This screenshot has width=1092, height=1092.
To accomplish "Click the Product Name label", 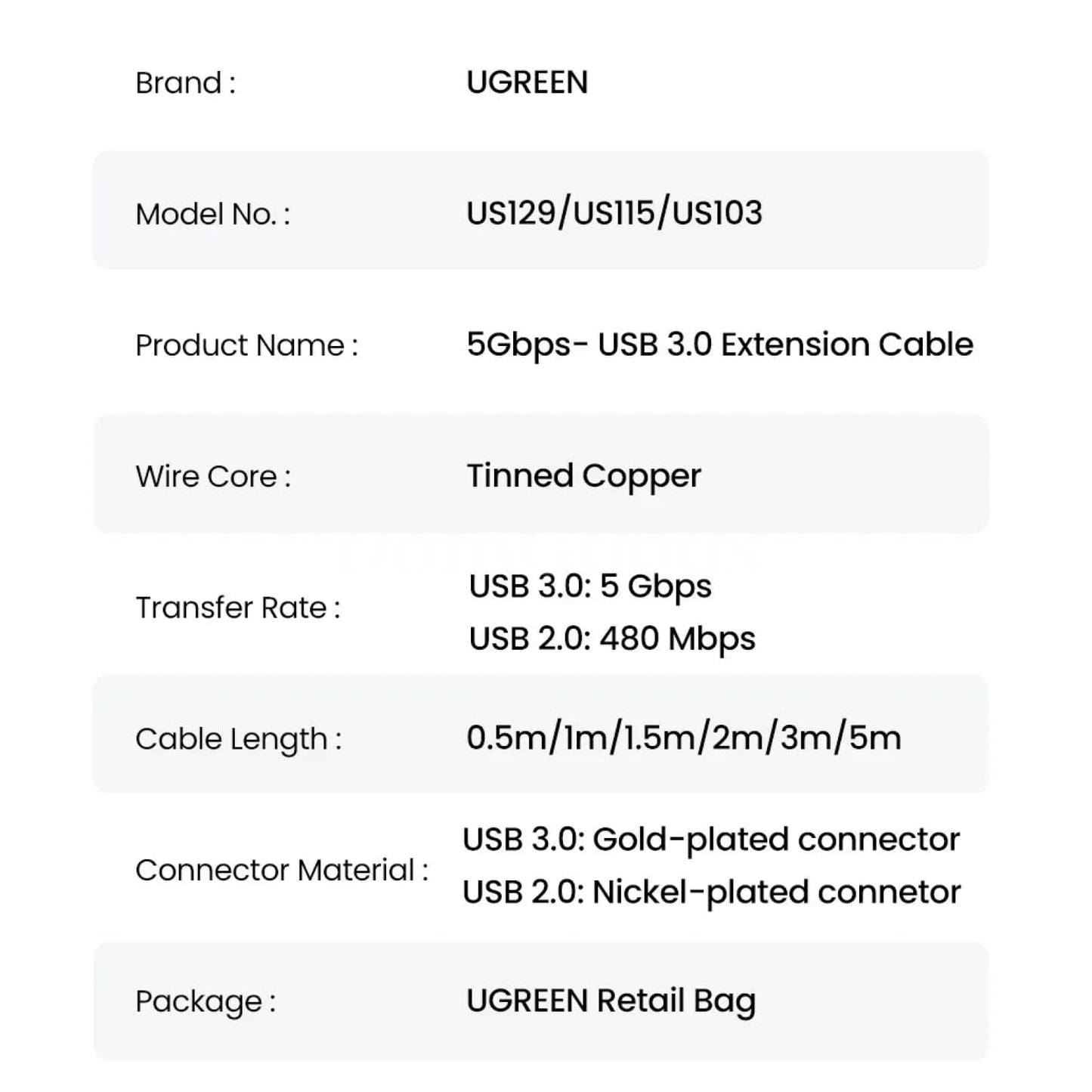I will click(x=246, y=345).
